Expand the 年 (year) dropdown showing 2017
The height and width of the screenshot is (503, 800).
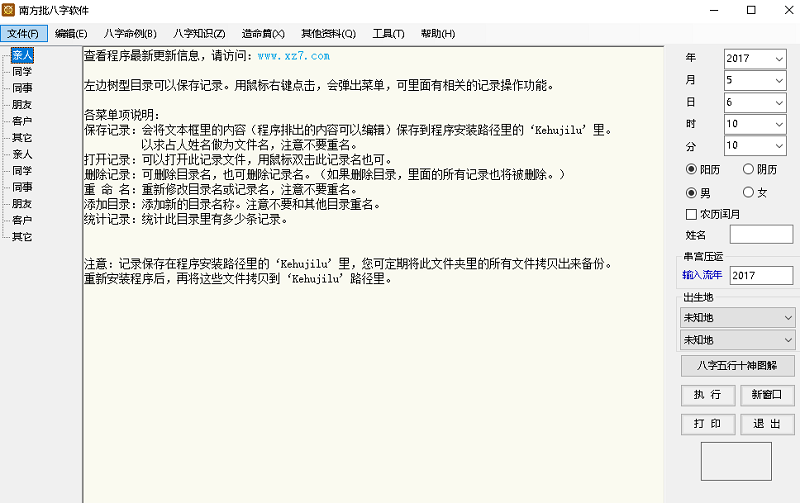tap(779, 59)
